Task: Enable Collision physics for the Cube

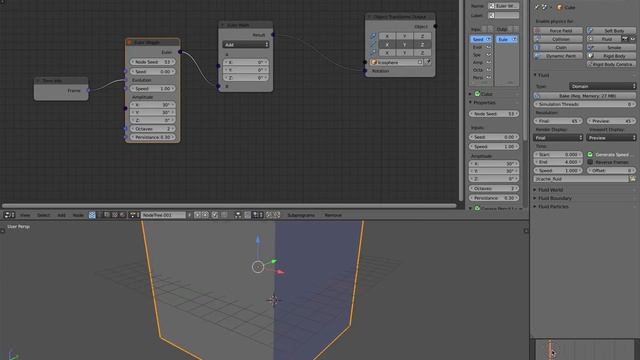Action: 558,39
